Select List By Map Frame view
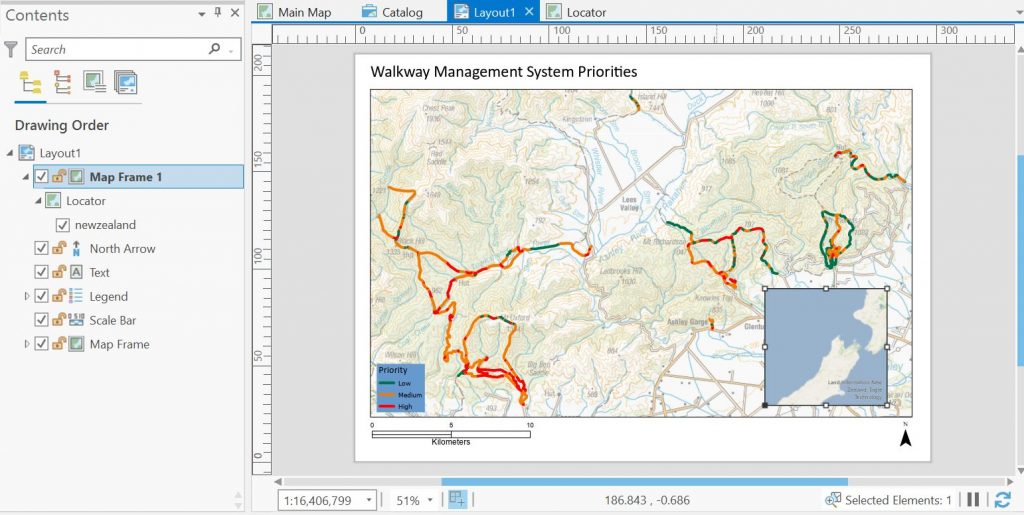 95,82
